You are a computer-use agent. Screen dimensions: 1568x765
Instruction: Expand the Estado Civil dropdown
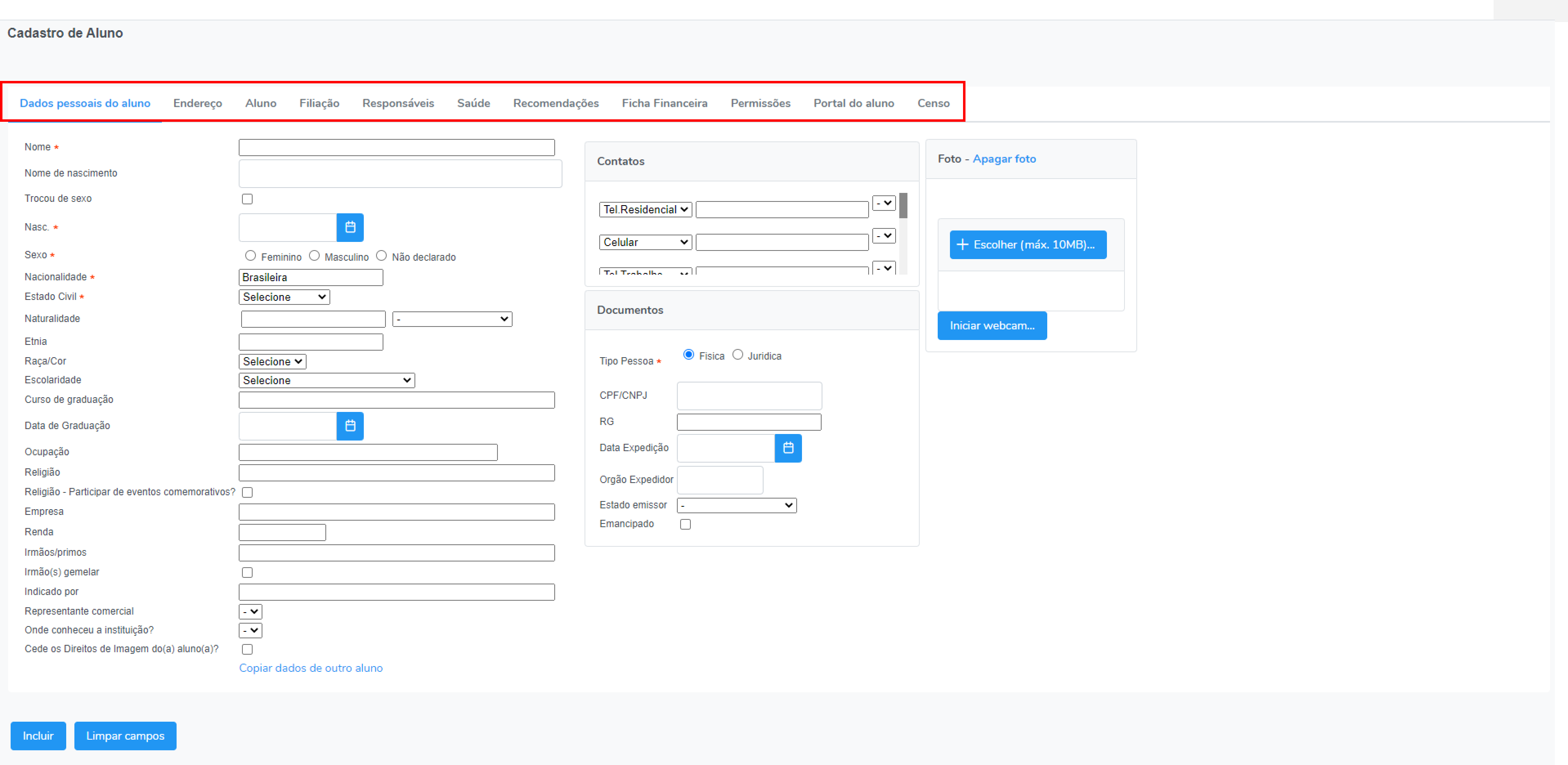click(284, 297)
